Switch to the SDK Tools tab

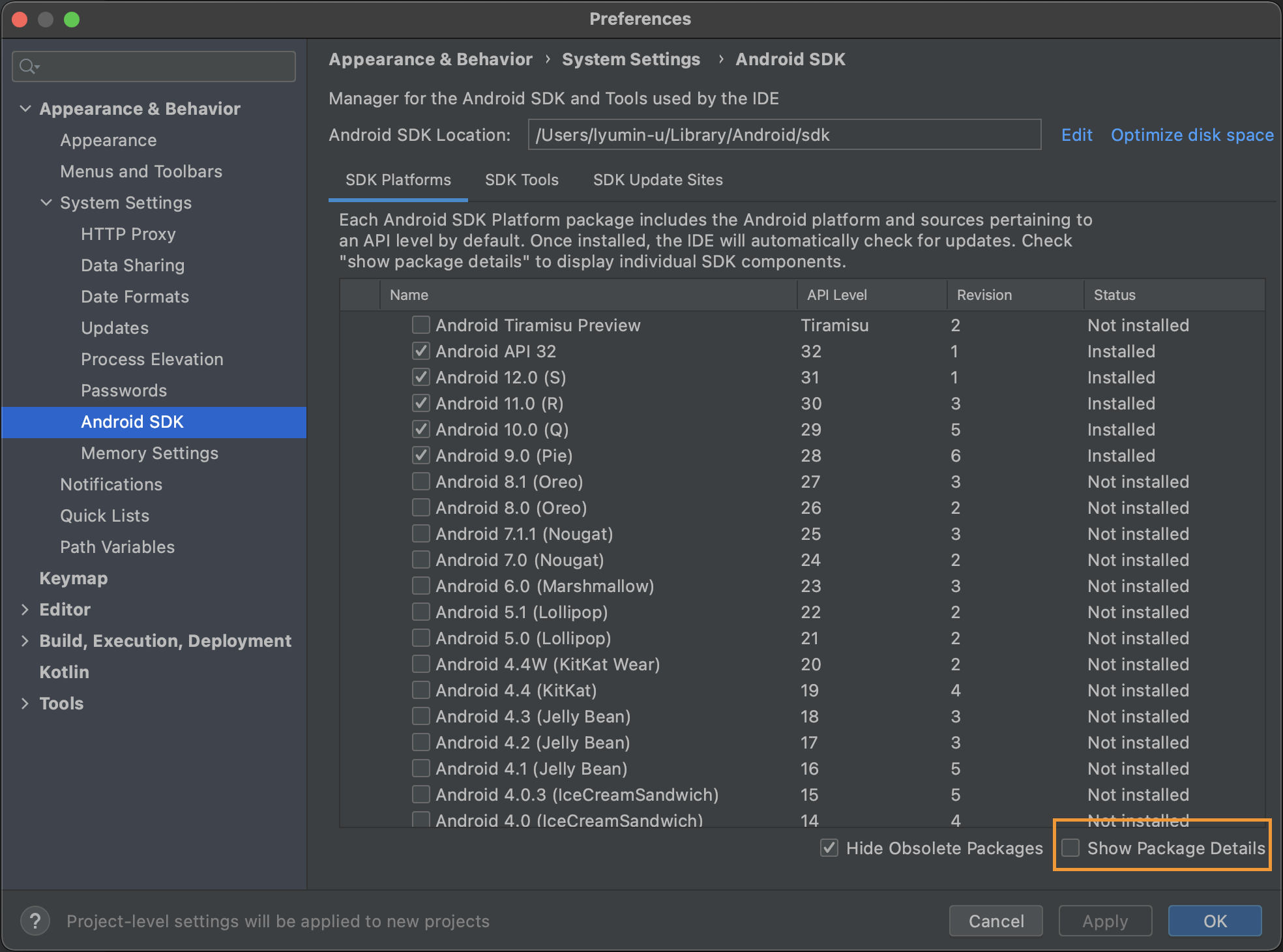pos(522,180)
